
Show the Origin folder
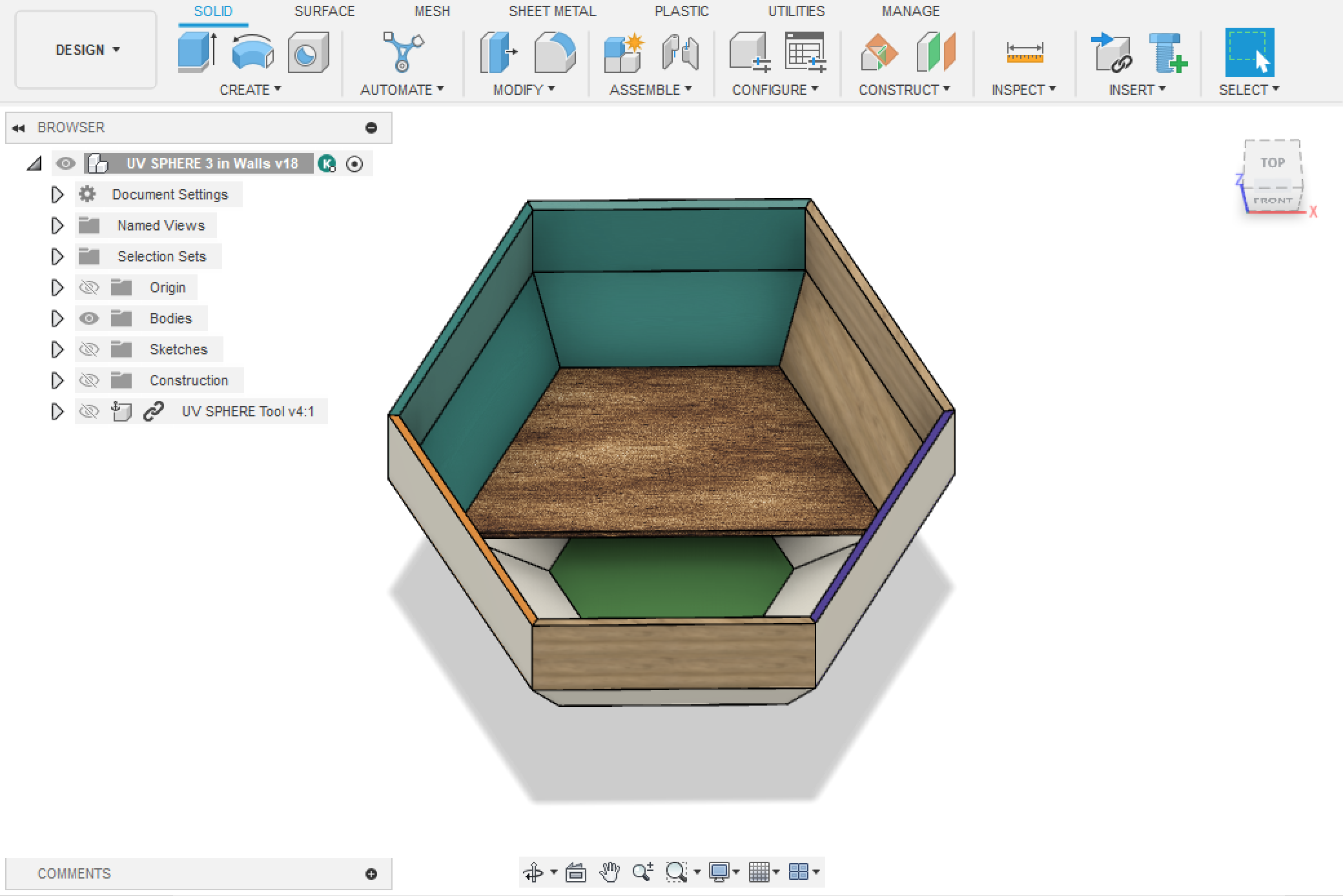[89, 287]
